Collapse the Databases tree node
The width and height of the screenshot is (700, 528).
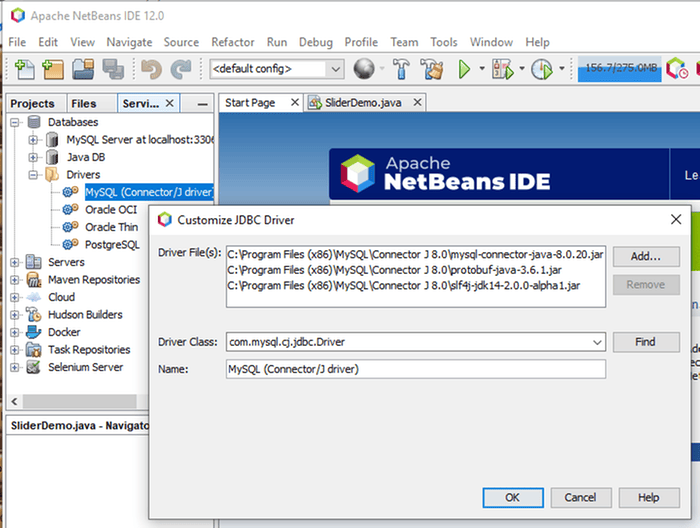coord(15,122)
